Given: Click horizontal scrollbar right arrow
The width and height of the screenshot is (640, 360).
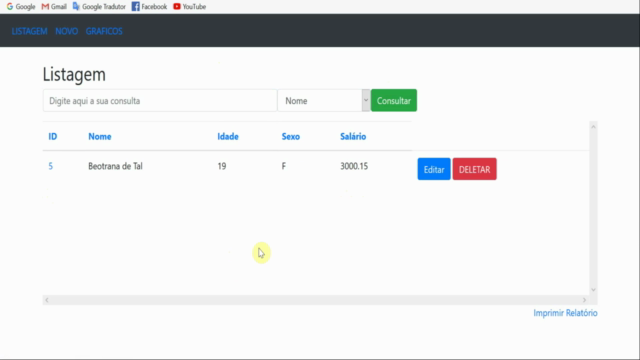Looking at the screenshot, I should 584,300.
